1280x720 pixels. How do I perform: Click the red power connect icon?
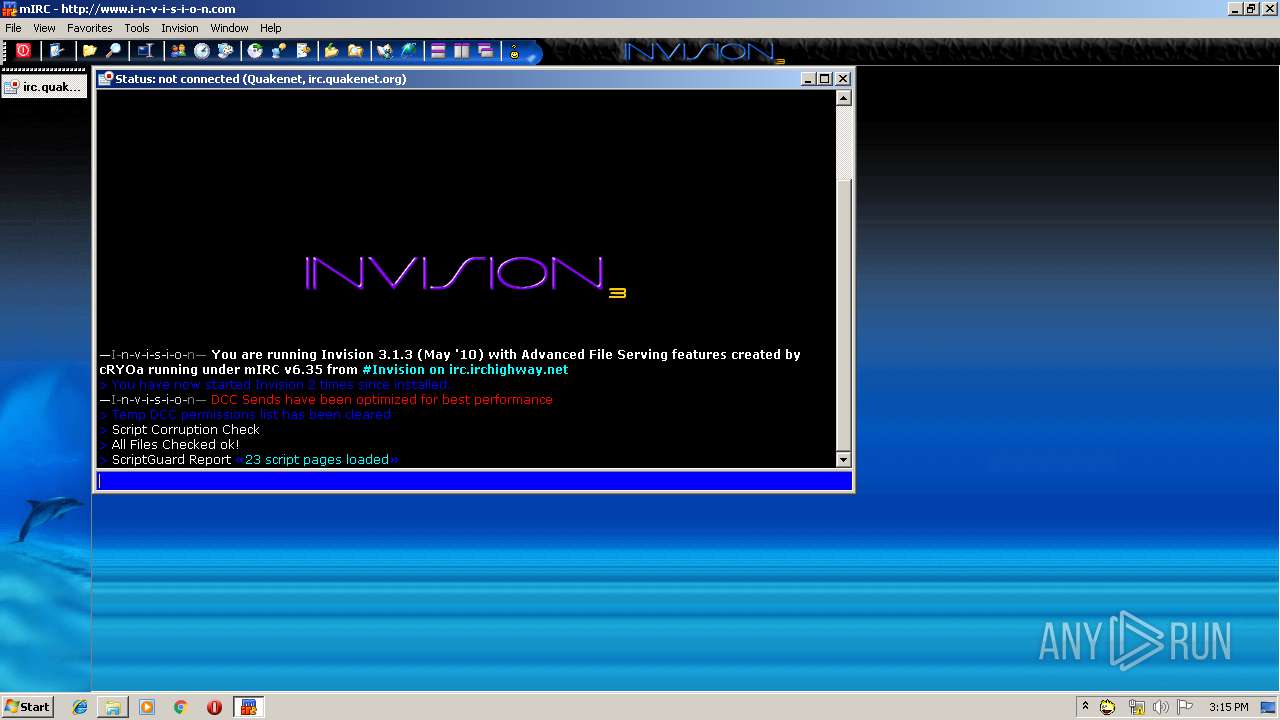(23, 51)
